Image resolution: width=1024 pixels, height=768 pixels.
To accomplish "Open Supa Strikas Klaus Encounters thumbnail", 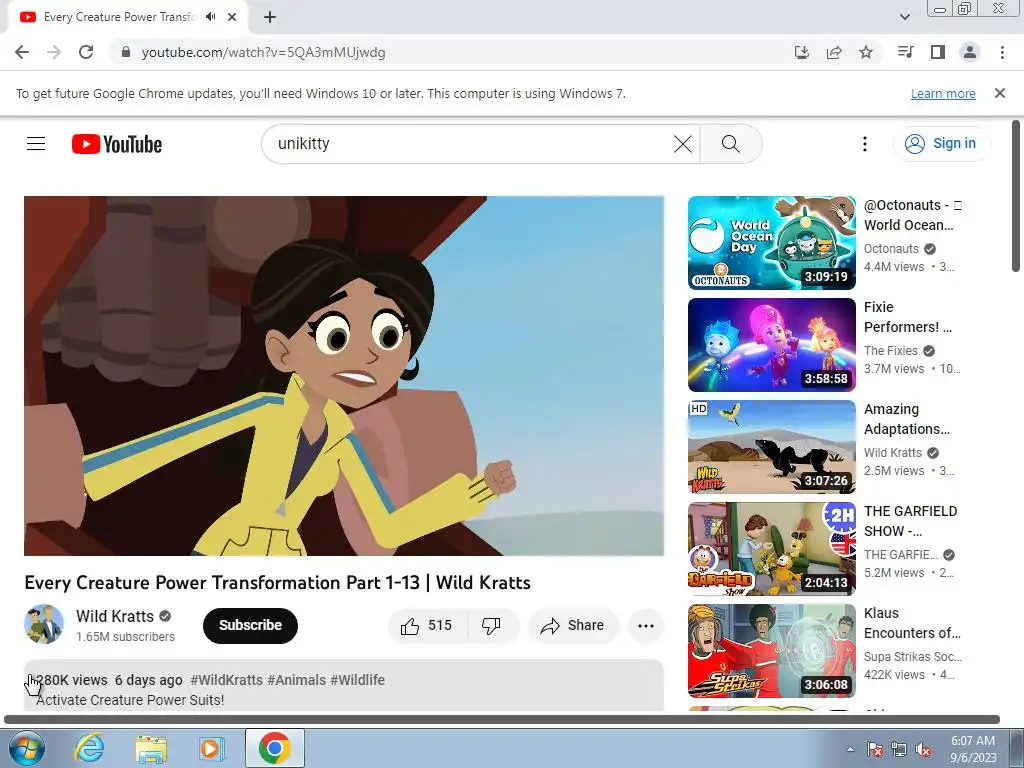I will (x=771, y=650).
